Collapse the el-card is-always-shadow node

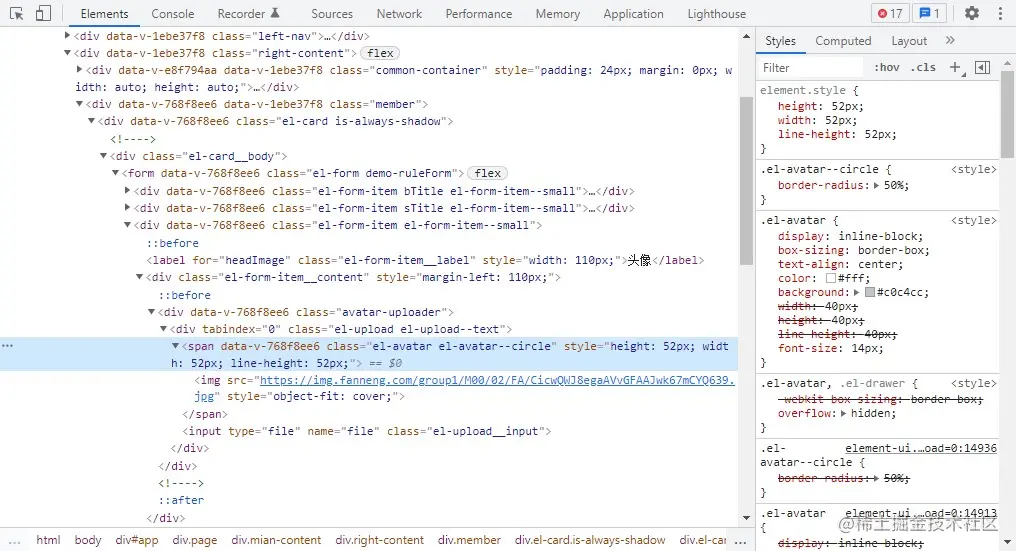[x=91, y=121]
